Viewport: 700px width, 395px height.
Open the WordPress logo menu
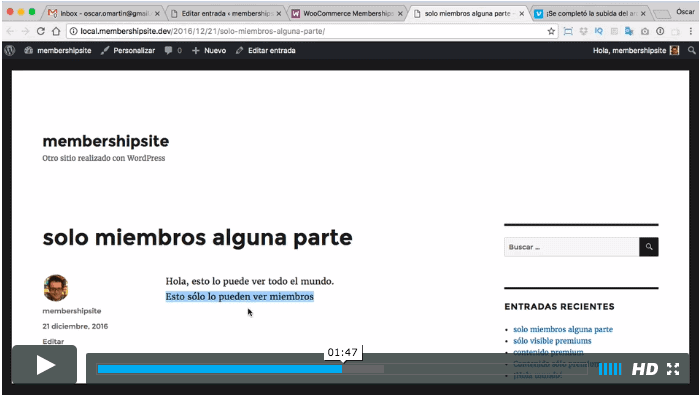10,50
